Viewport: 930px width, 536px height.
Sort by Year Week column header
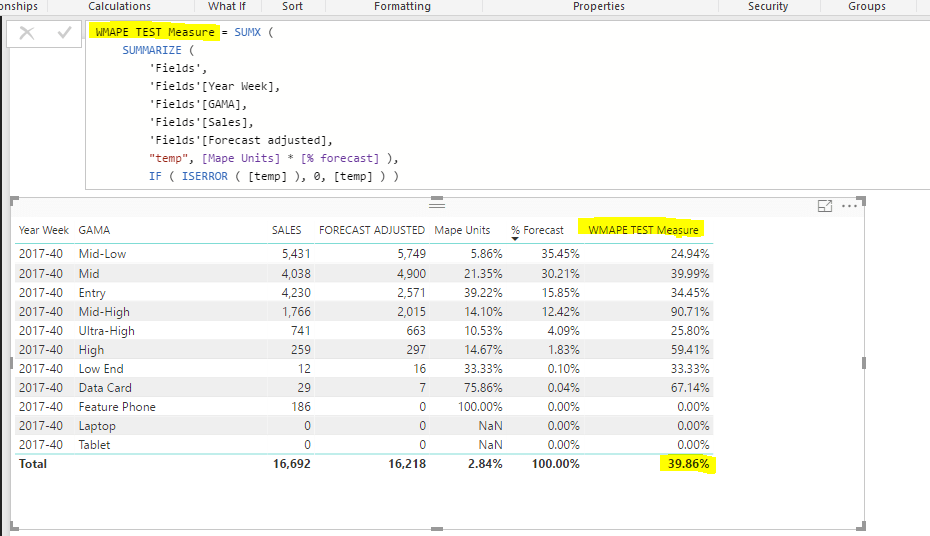pyautogui.click(x=44, y=230)
